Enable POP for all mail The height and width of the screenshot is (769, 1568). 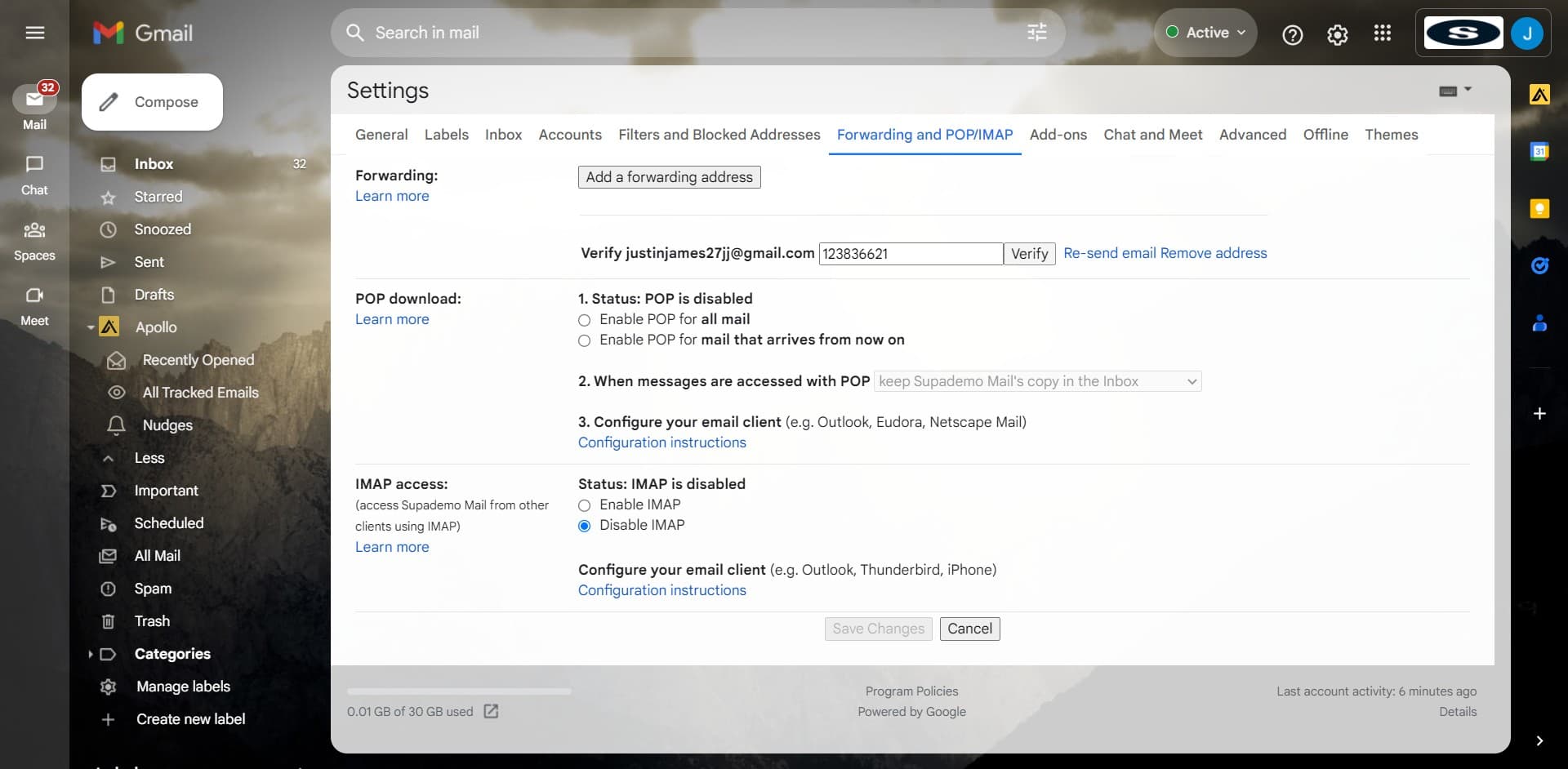pos(584,320)
